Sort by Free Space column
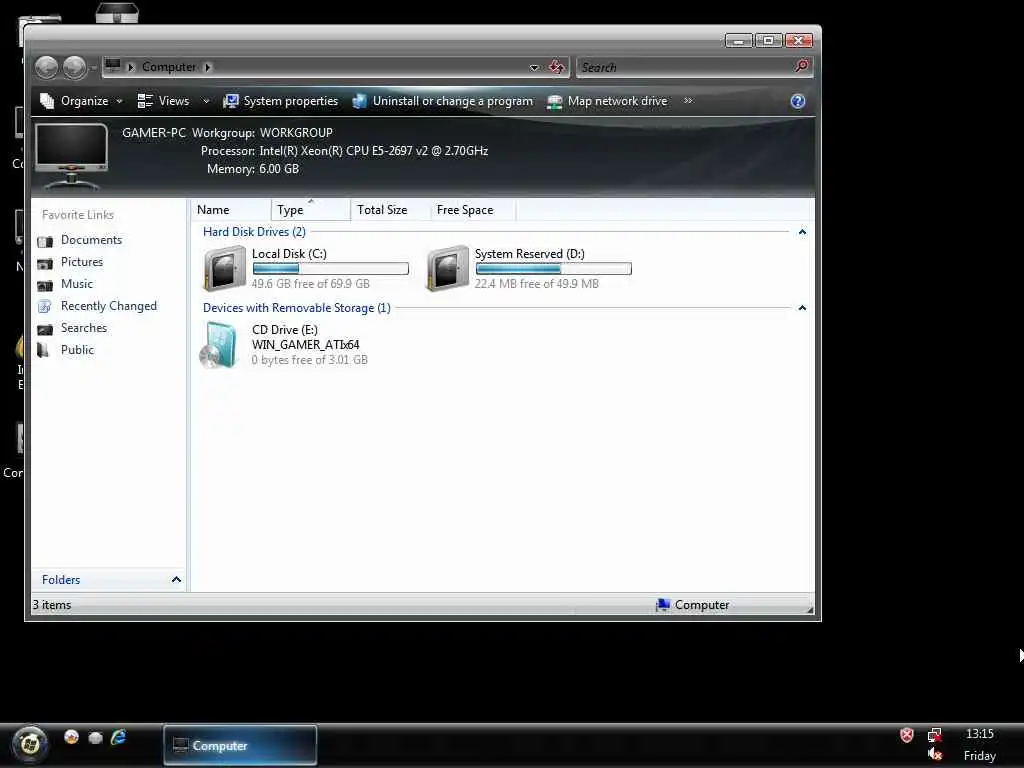 point(473,210)
